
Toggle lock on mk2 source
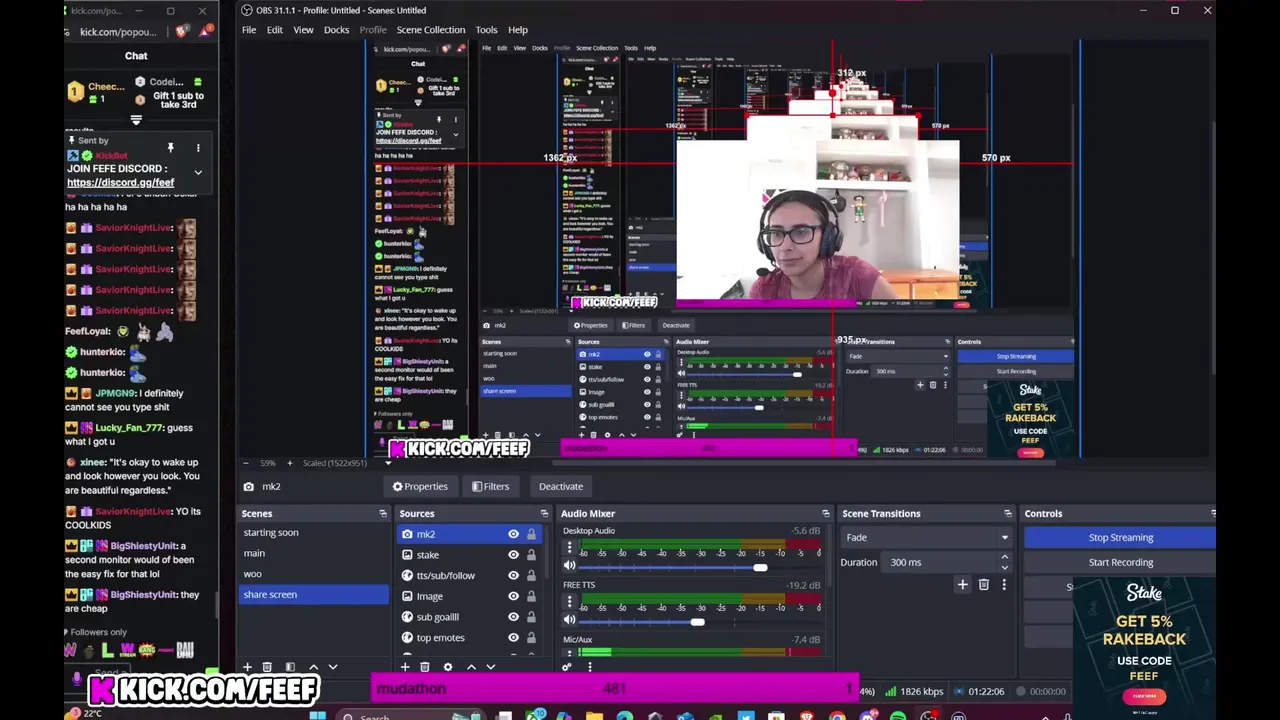pyautogui.click(x=531, y=534)
